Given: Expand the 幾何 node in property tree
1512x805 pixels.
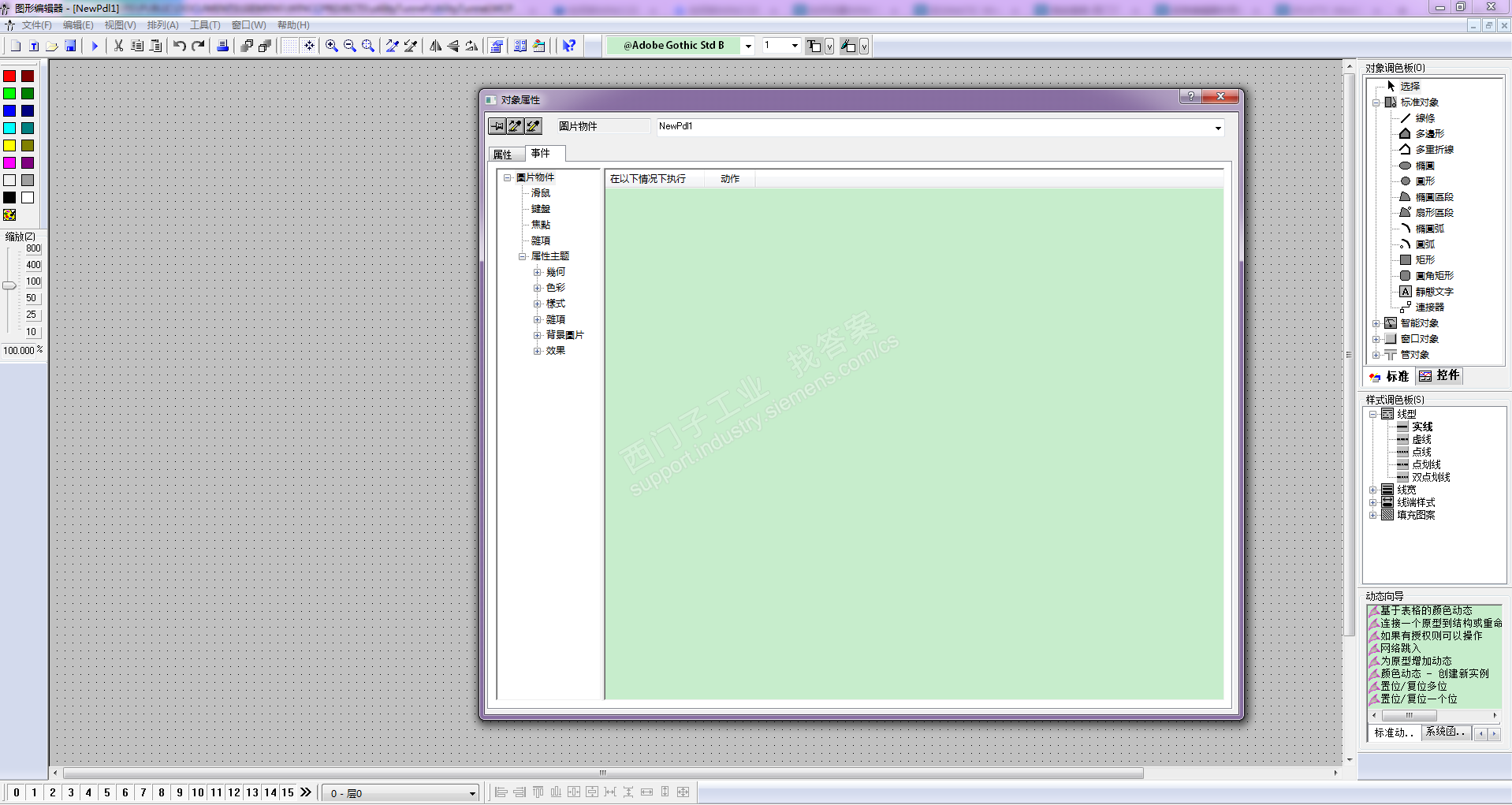Looking at the screenshot, I should 537,273.
